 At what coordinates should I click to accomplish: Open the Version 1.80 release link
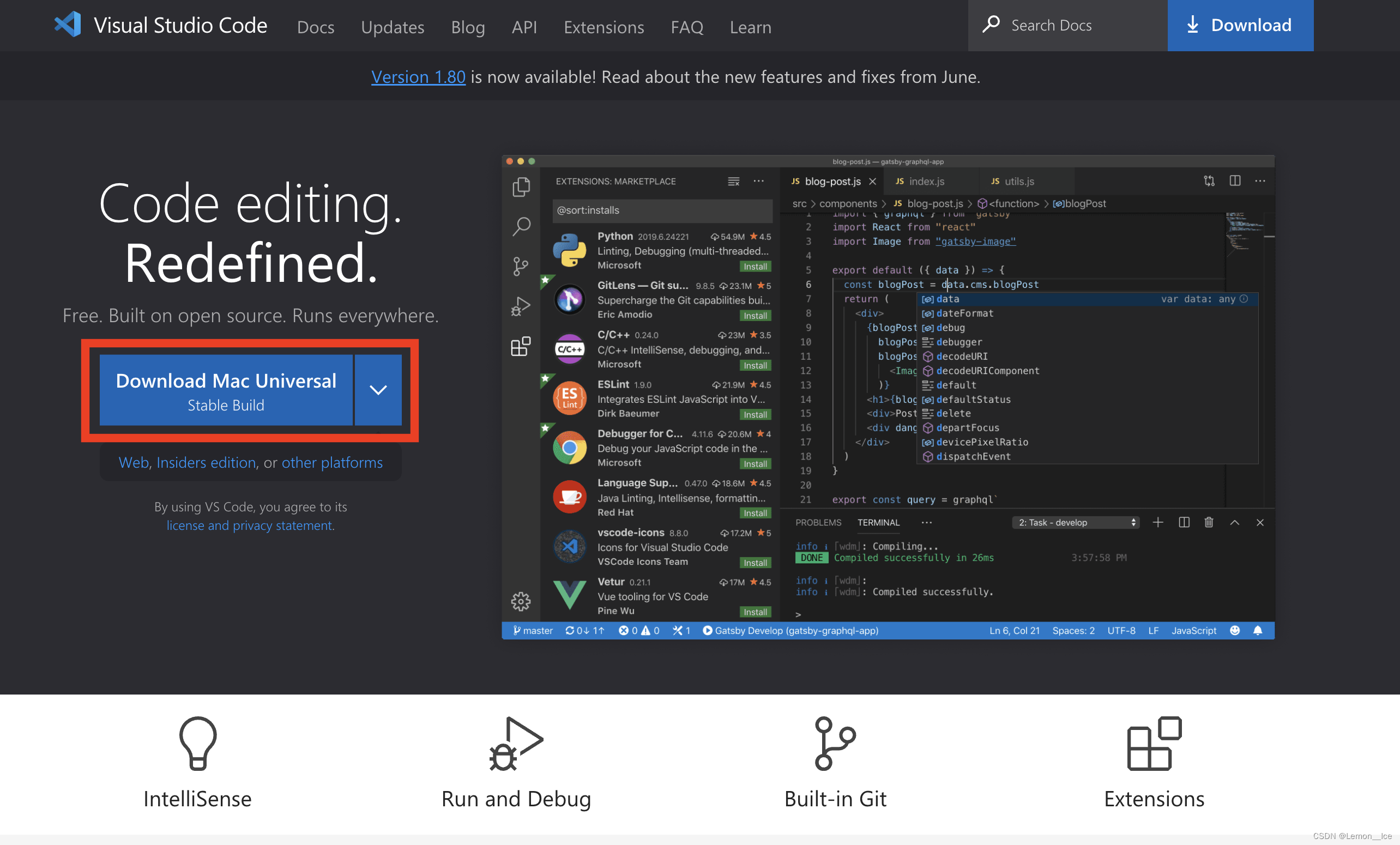418,77
